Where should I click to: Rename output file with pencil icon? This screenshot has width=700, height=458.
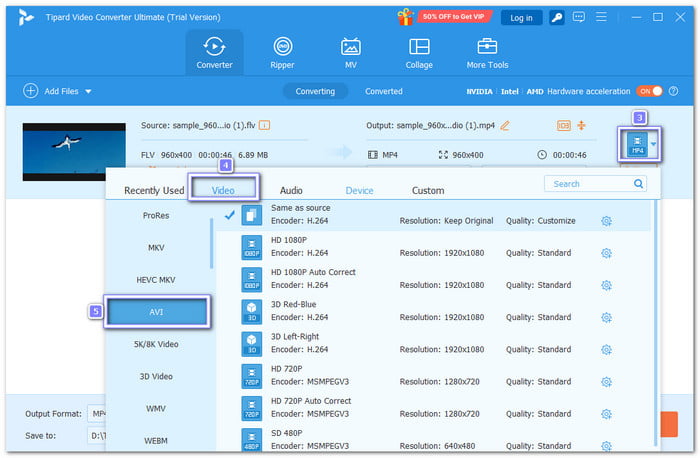[505, 125]
